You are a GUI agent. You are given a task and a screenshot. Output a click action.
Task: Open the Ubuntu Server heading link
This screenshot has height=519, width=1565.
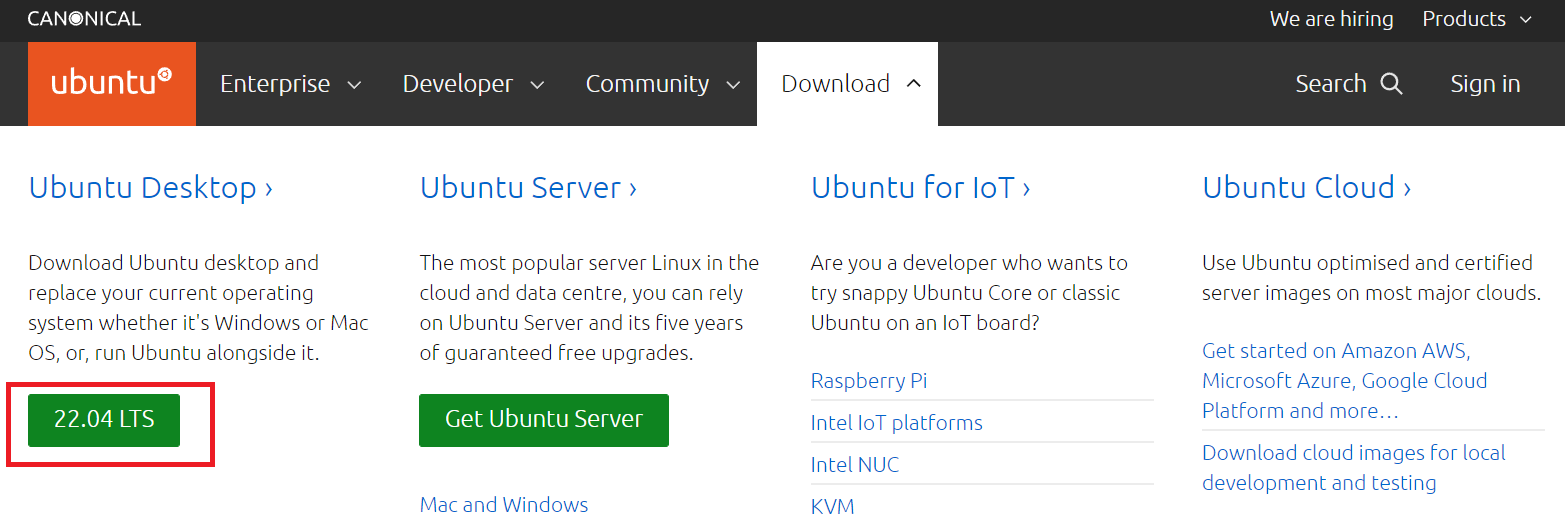coord(528,187)
